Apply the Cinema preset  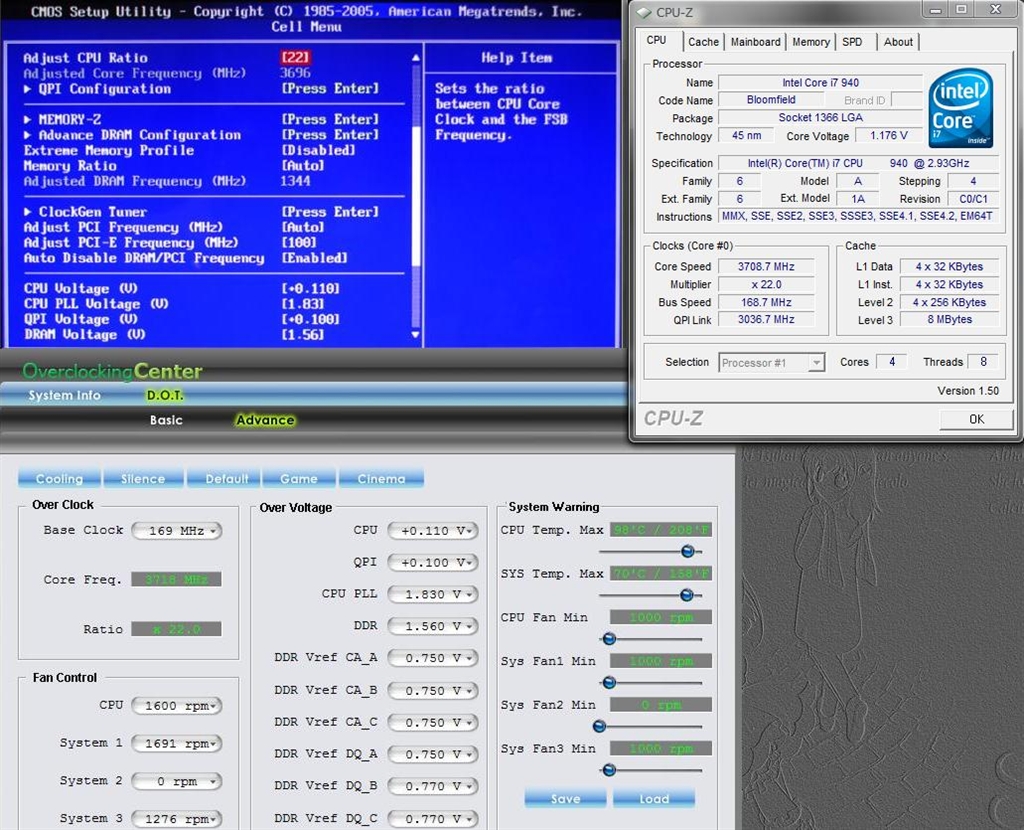(381, 479)
